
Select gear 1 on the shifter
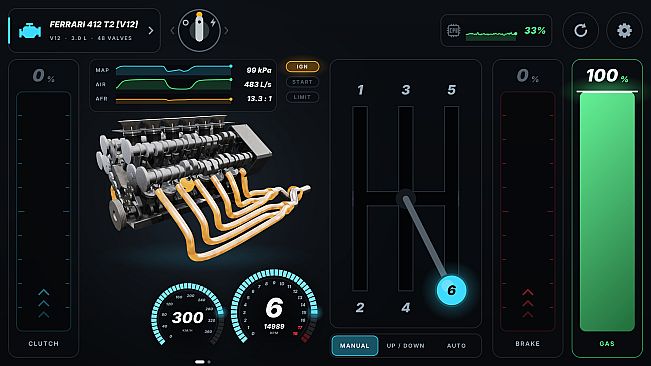(360, 90)
